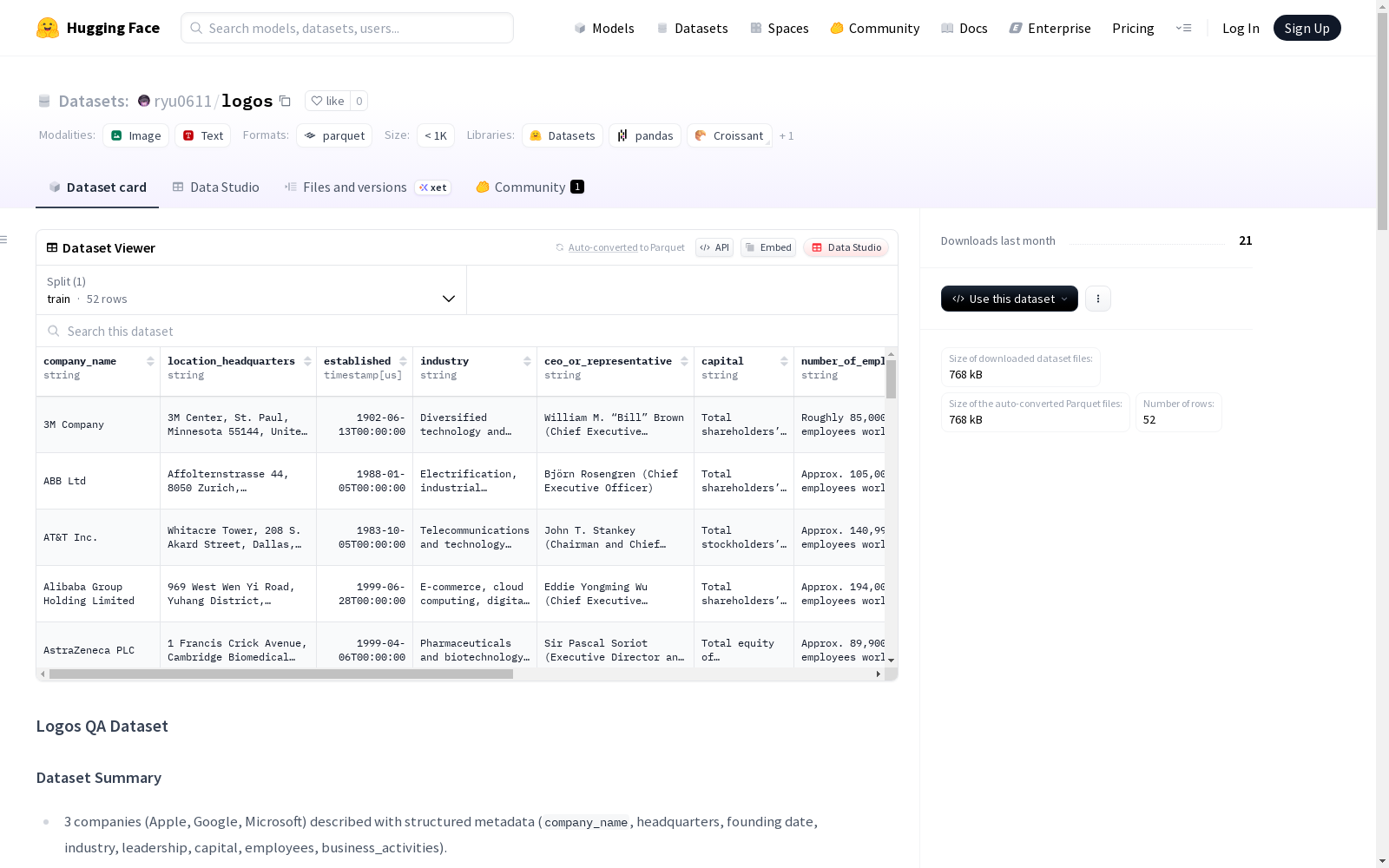Focus the Search this dataset field

pos(467,331)
